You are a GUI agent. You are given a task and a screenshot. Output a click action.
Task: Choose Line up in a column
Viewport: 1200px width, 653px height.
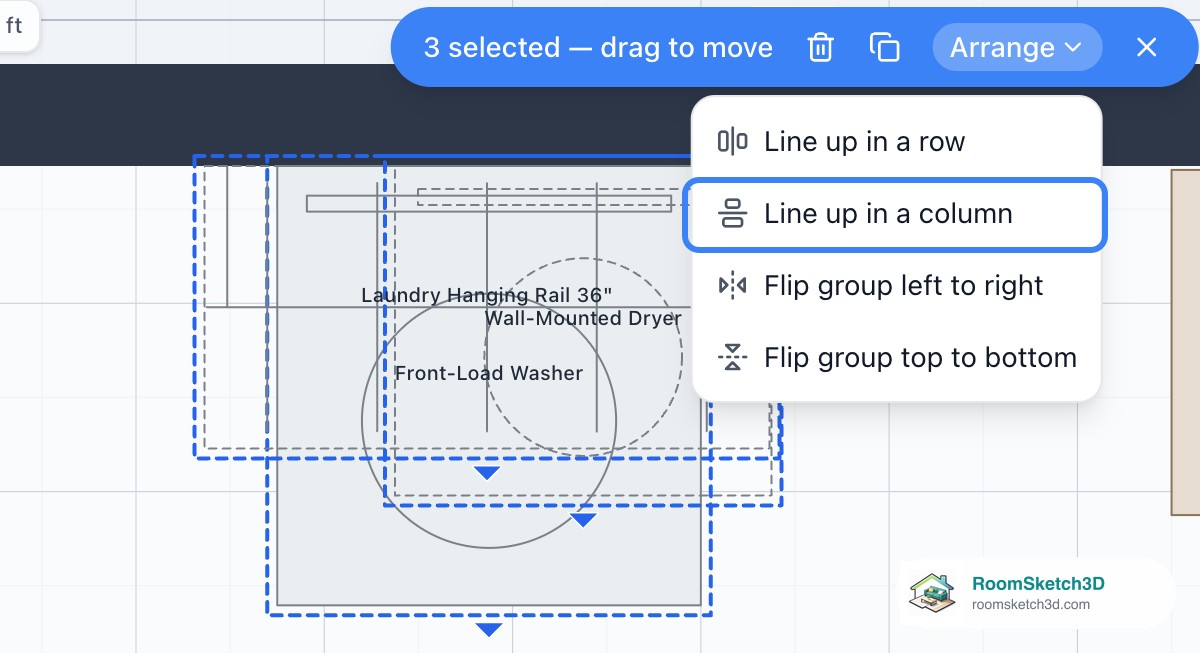point(896,214)
